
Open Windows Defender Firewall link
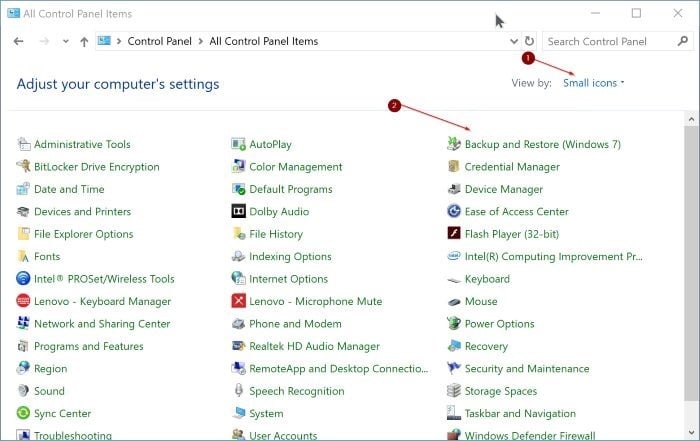click(x=530, y=435)
